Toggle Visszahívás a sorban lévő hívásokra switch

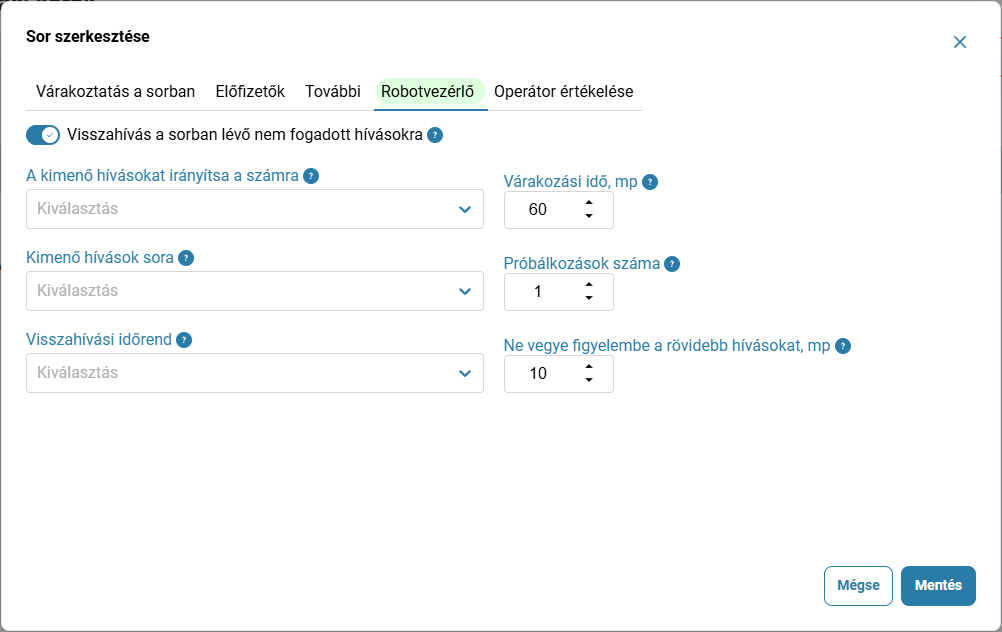pos(43,135)
